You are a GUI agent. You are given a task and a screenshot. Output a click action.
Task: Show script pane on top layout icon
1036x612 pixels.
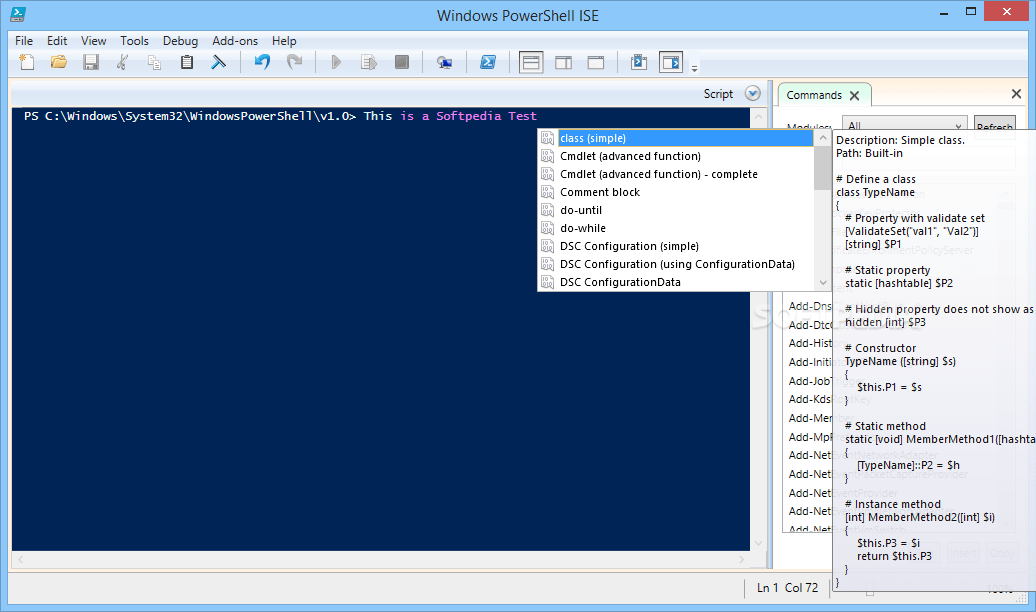click(531, 63)
